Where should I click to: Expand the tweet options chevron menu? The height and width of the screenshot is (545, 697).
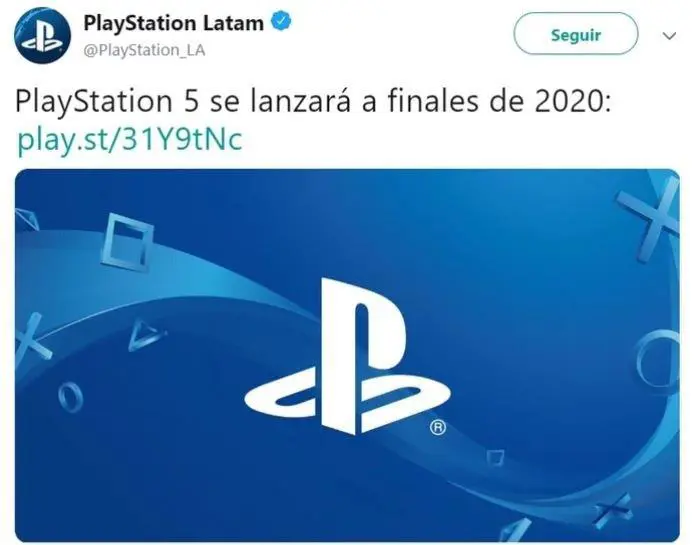coord(669,36)
